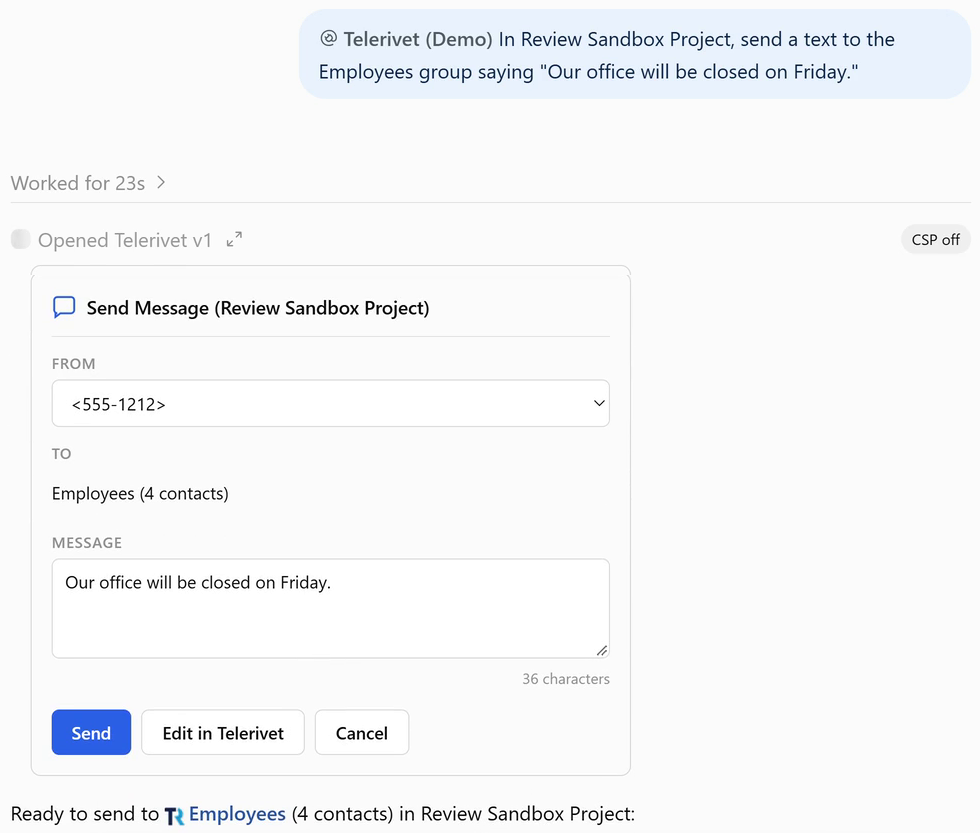Click the Send button
This screenshot has width=980, height=833.
pyautogui.click(x=91, y=732)
